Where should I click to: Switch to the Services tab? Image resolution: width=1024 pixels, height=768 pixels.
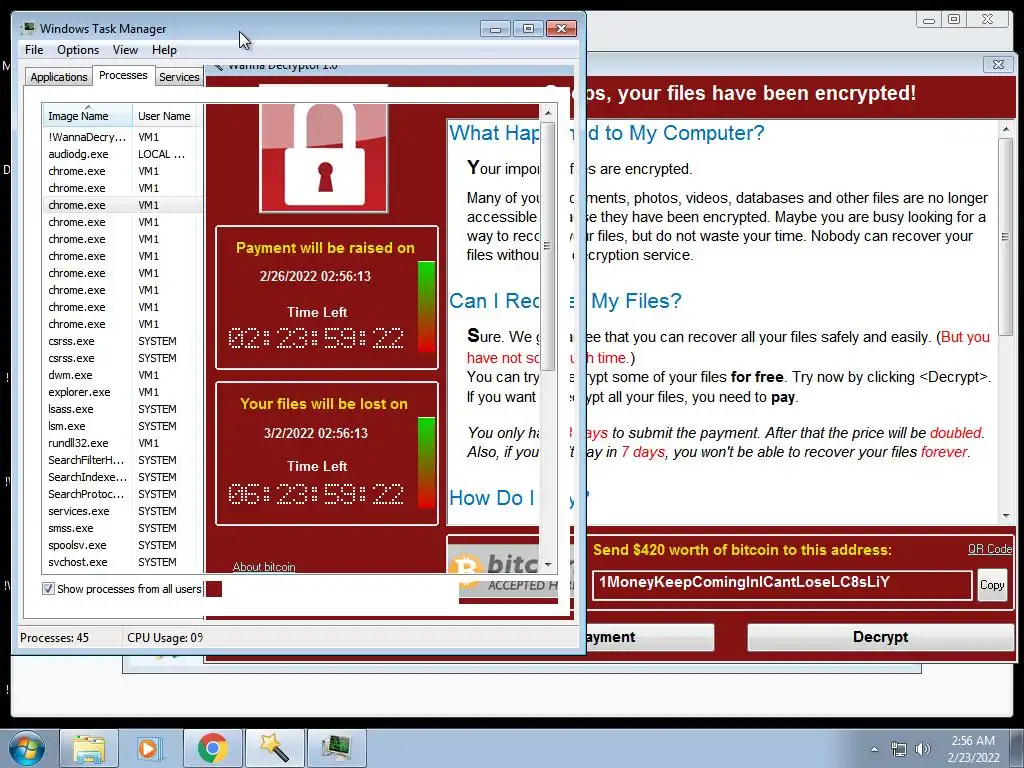pos(179,77)
